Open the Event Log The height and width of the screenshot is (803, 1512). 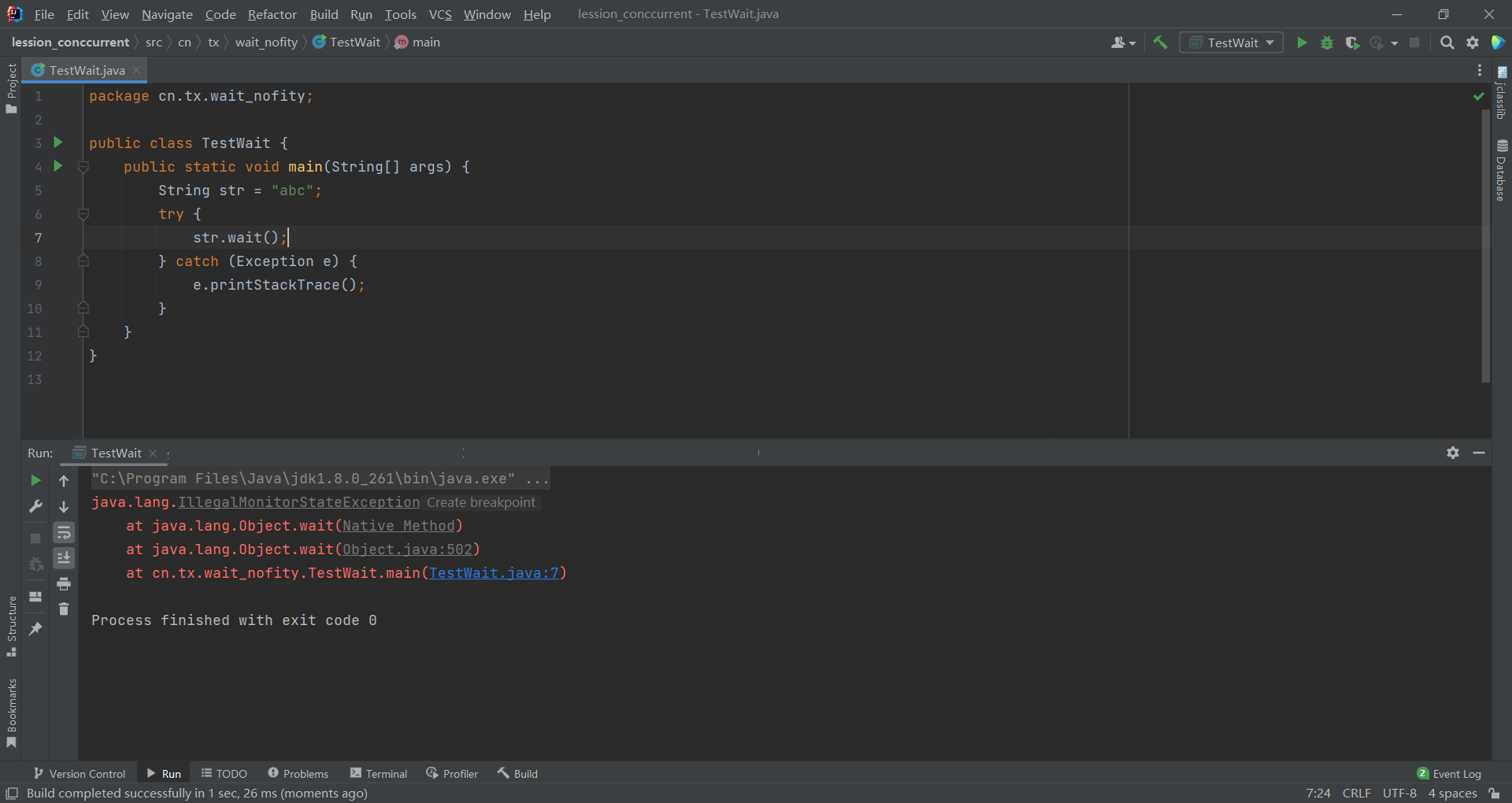coord(1449,774)
